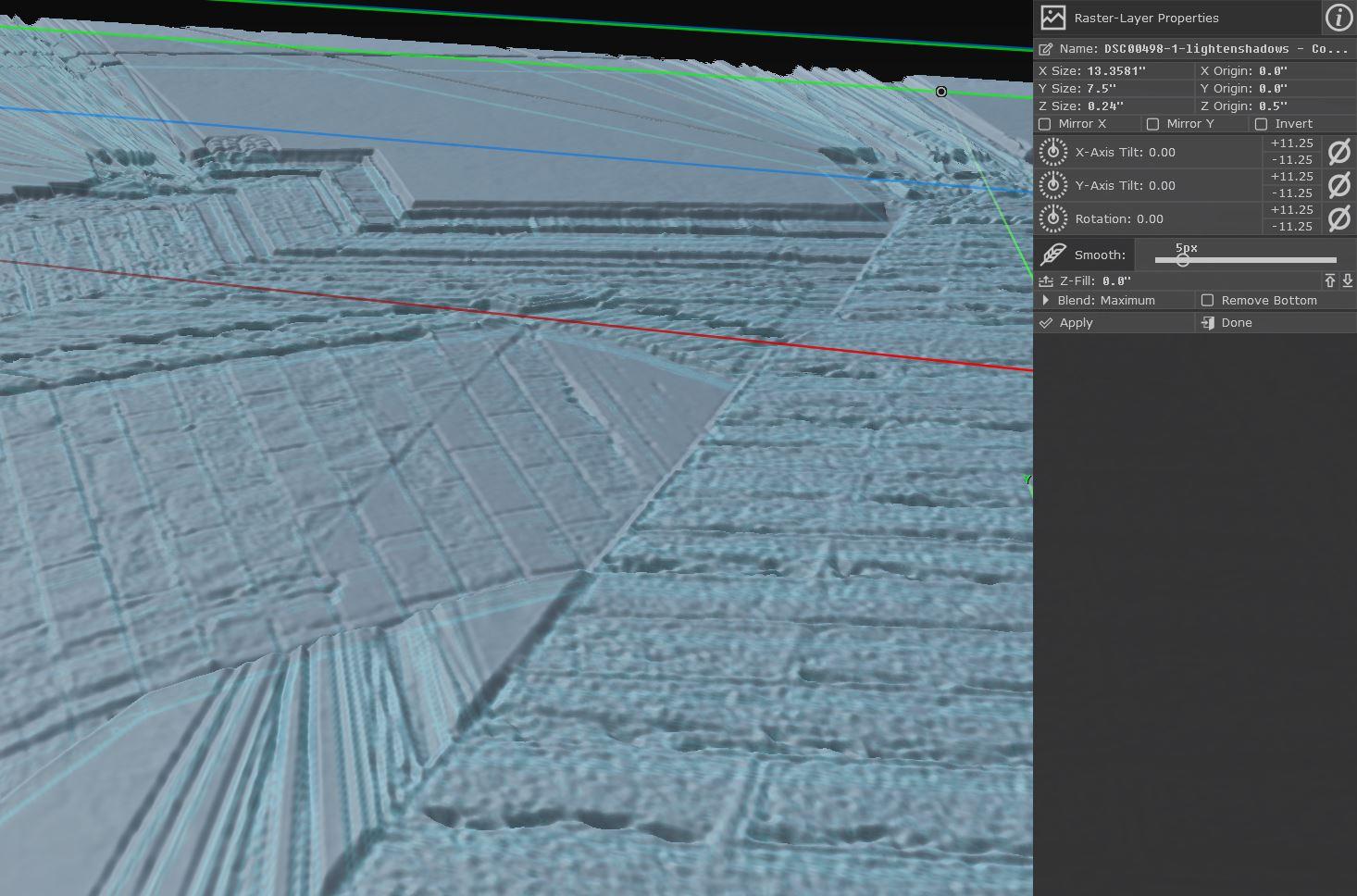
Task: Increase X-Axis Tilt by +11.25
Action: 1292,143
